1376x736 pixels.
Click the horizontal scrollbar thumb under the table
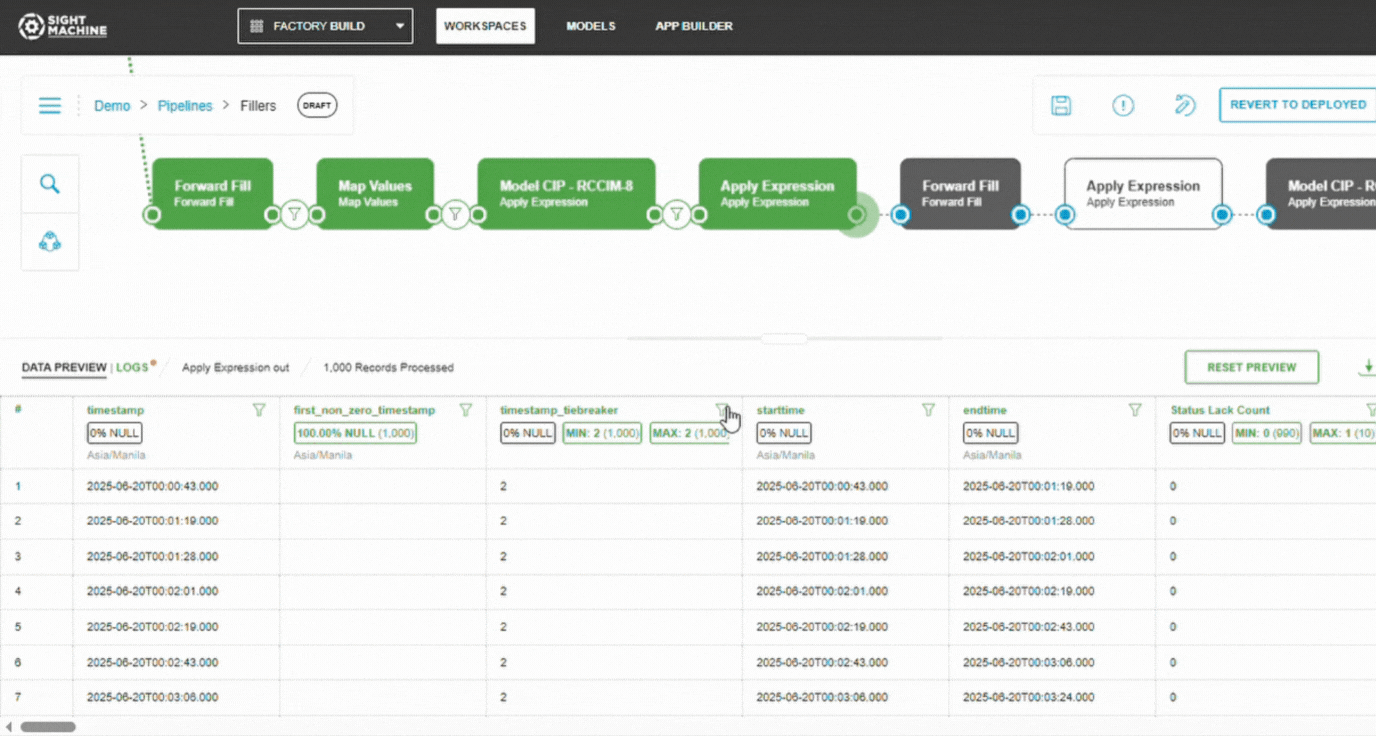pos(48,728)
